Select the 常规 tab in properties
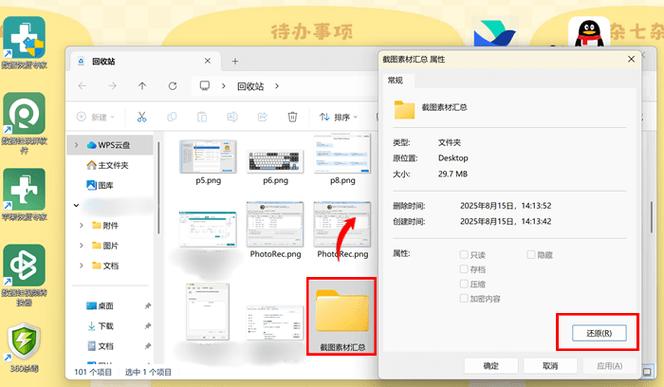This screenshot has height=387, width=664. [x=396, y=80]
